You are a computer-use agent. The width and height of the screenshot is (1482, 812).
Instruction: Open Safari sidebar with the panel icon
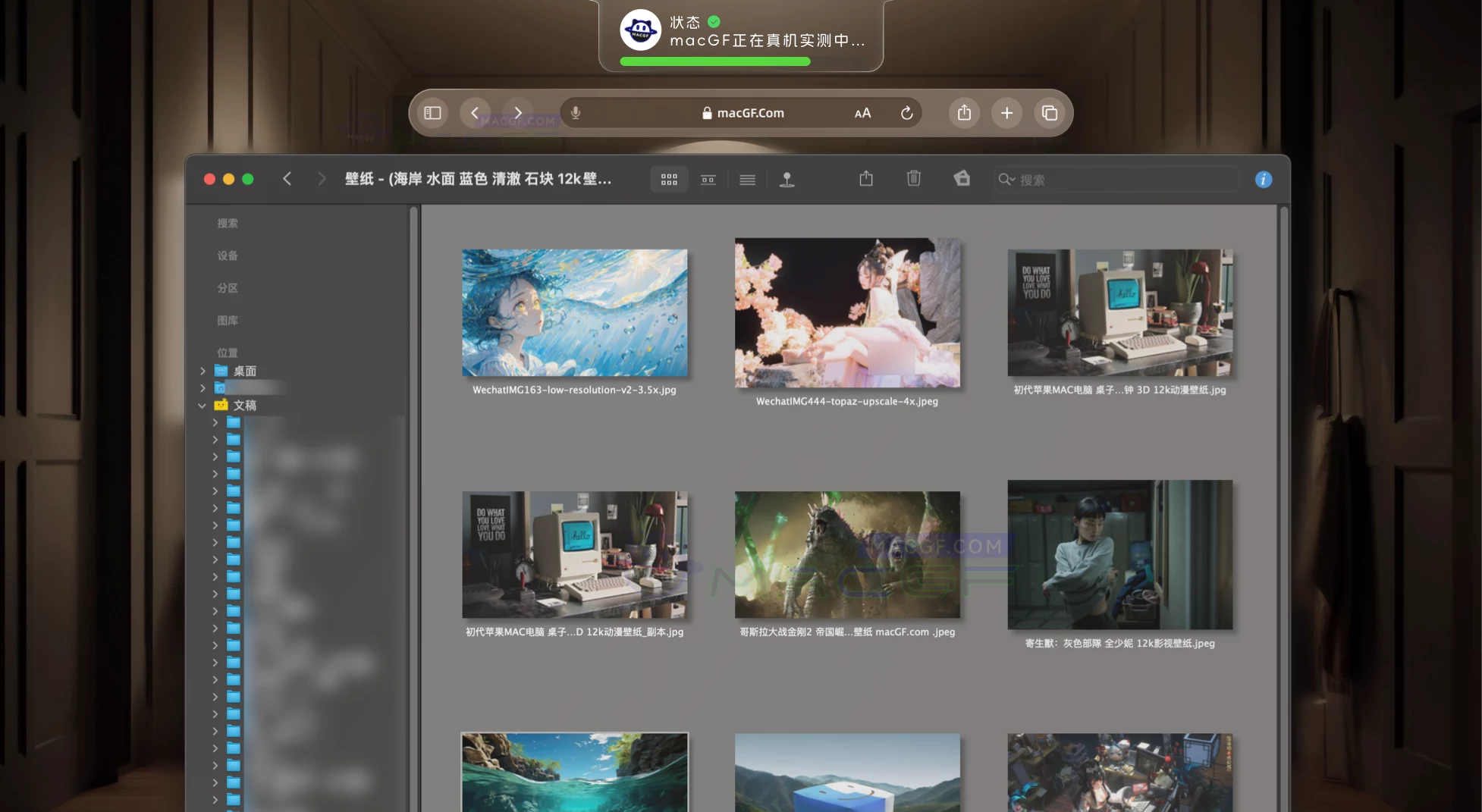click(432, 112)
